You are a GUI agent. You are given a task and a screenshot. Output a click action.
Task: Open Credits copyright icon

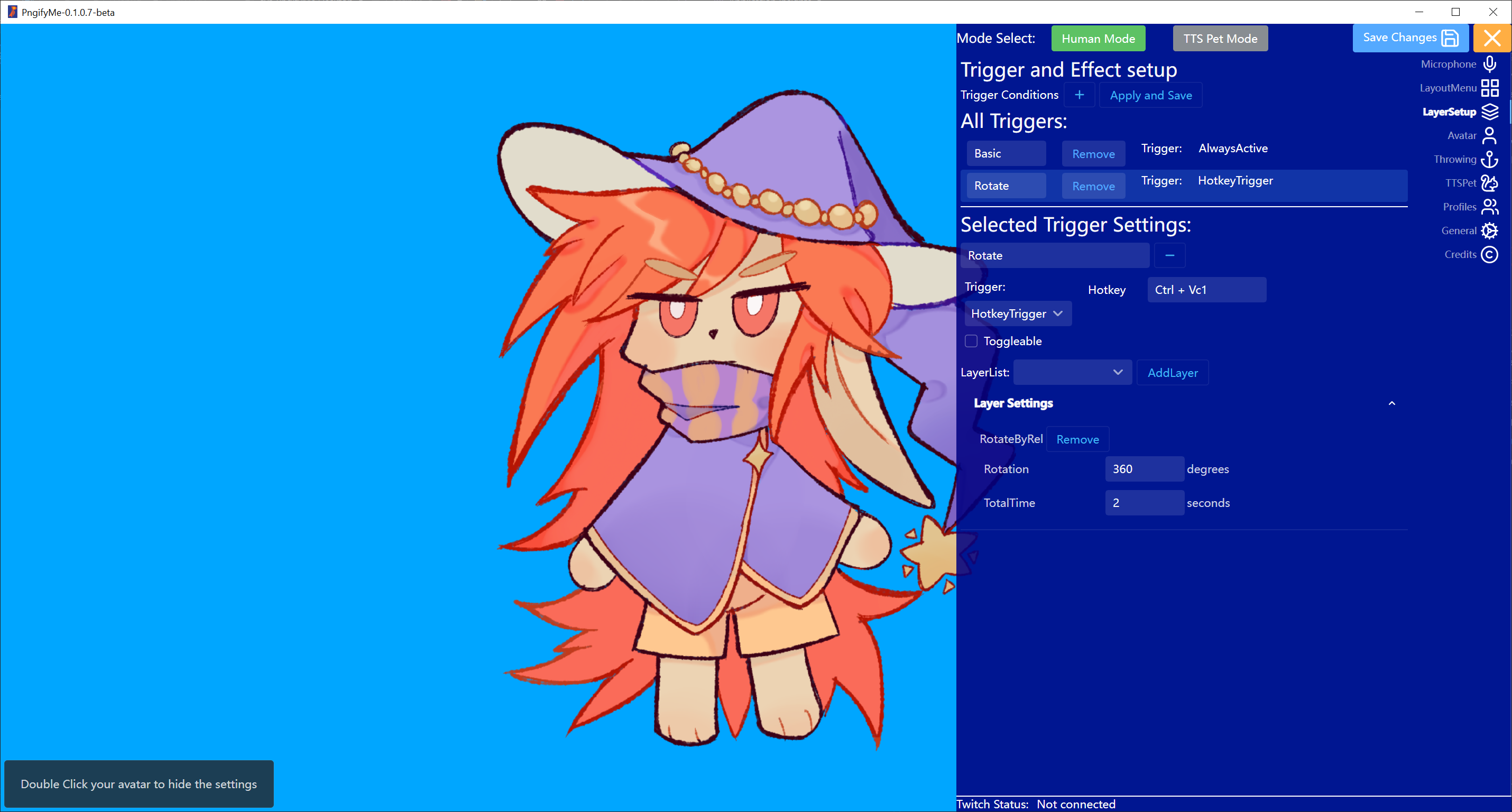(1489, 254)
